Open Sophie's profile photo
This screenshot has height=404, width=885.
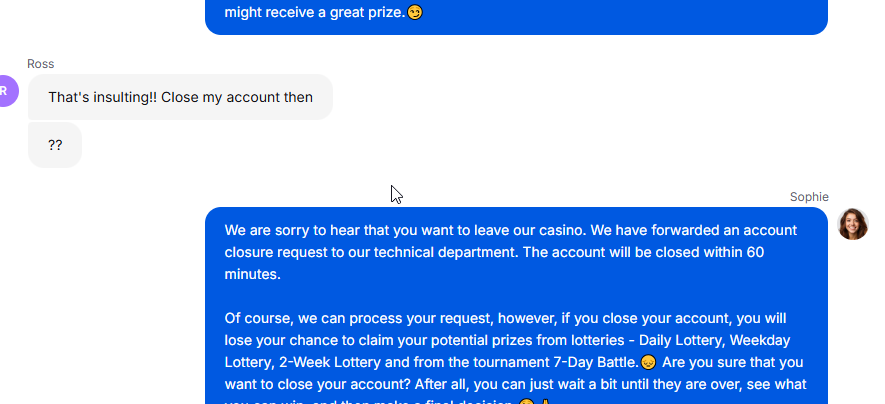852,224
